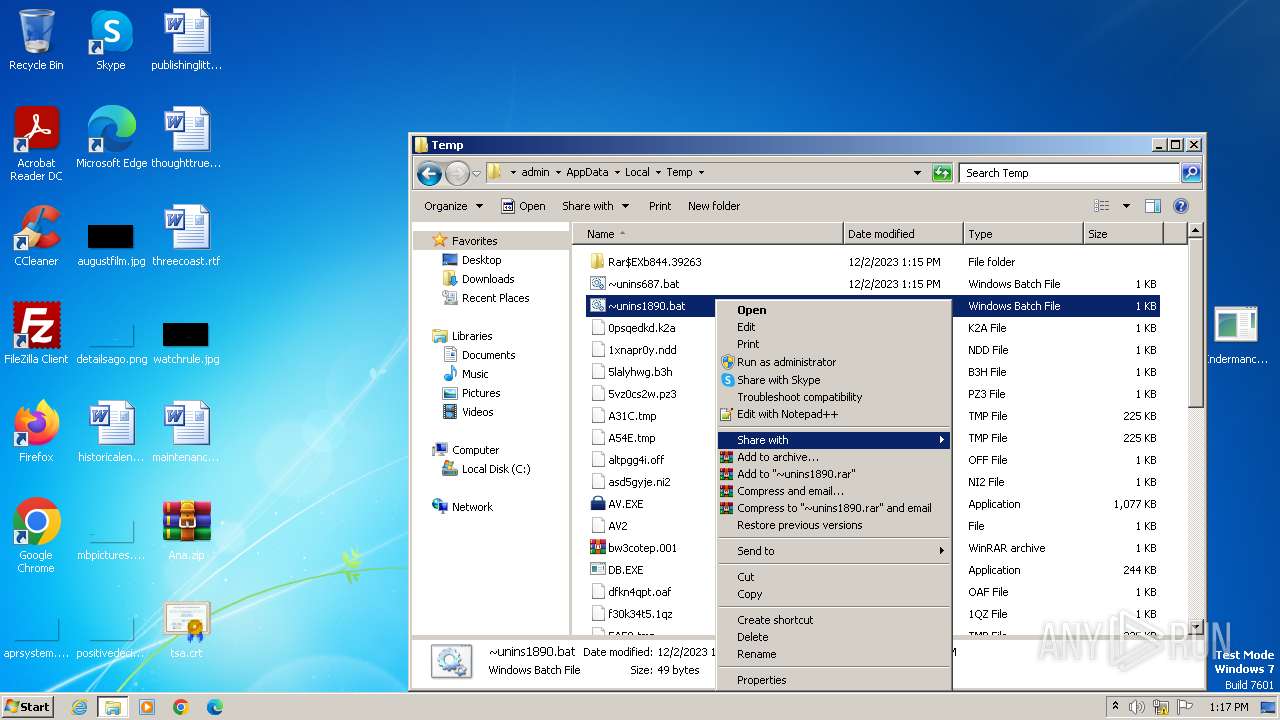
Task: Select Local Disk (C:) in navigation pane
Action: (496, 469)
